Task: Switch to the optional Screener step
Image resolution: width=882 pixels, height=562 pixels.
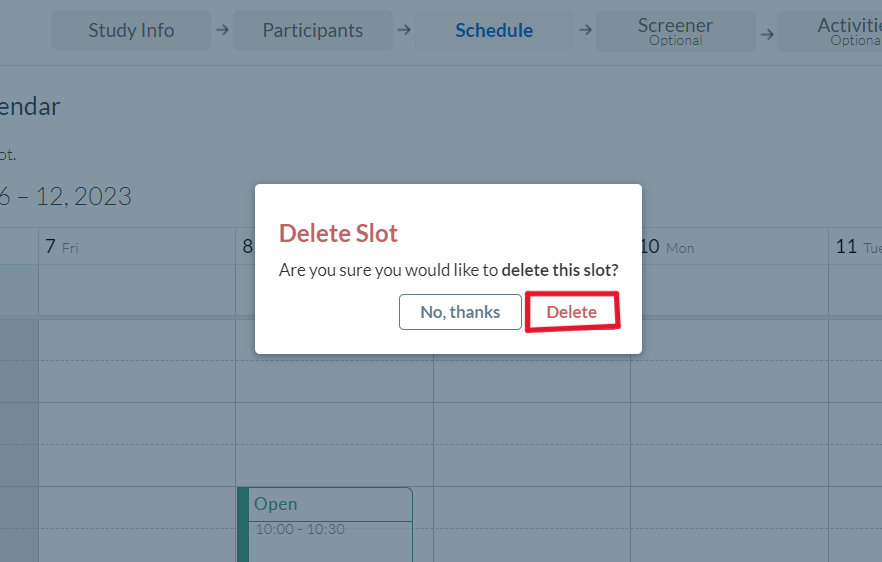Action: 675,30
